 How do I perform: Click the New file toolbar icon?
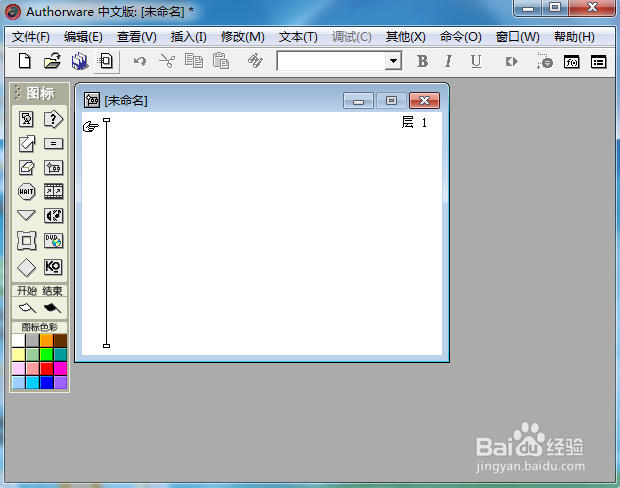click(x=25, y=61)
